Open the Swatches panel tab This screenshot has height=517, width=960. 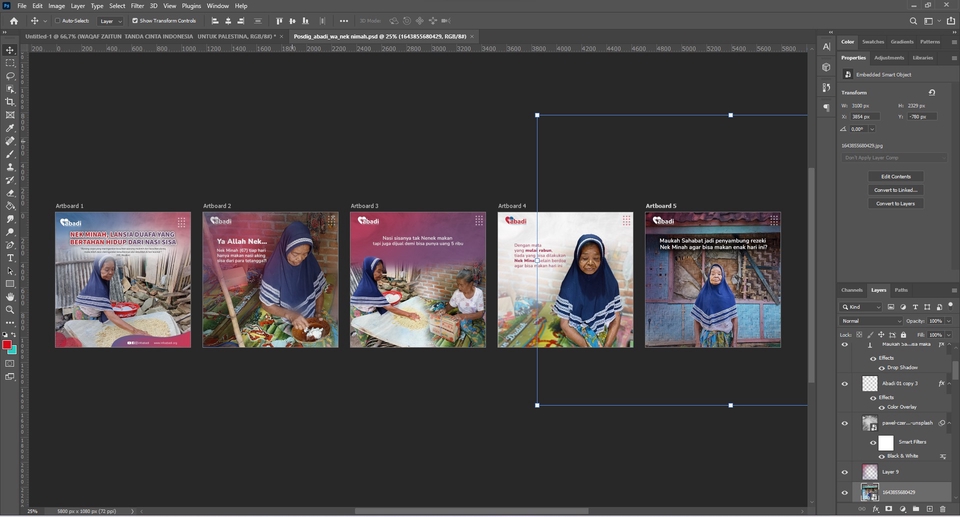(873, 42)
